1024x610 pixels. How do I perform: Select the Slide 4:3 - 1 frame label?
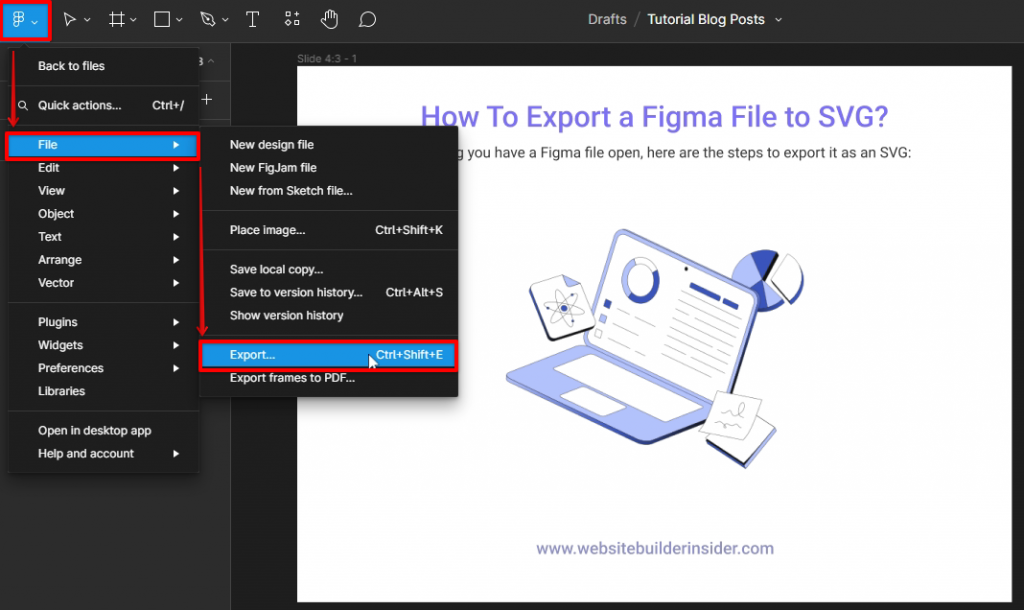(327, 59)
